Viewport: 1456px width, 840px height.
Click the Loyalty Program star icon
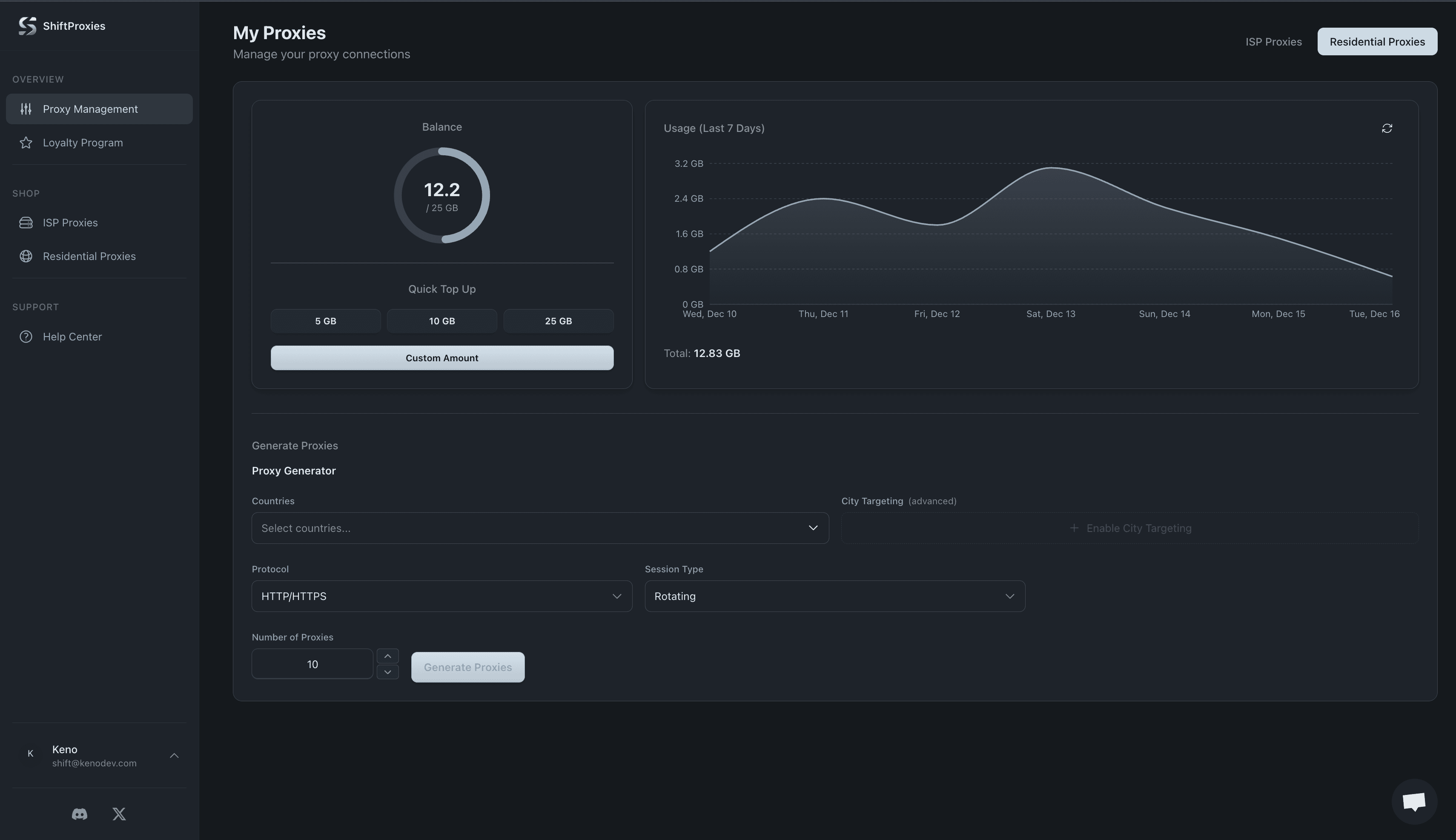coord(26,143)
